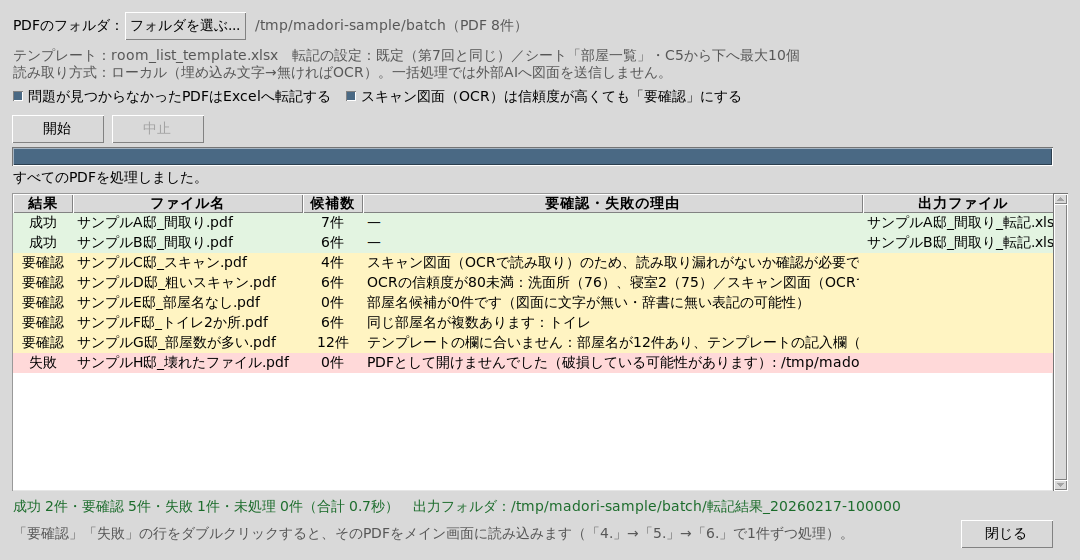
Task: Click the 12件 candidate count cell
Action: click(x=333, y=342)
